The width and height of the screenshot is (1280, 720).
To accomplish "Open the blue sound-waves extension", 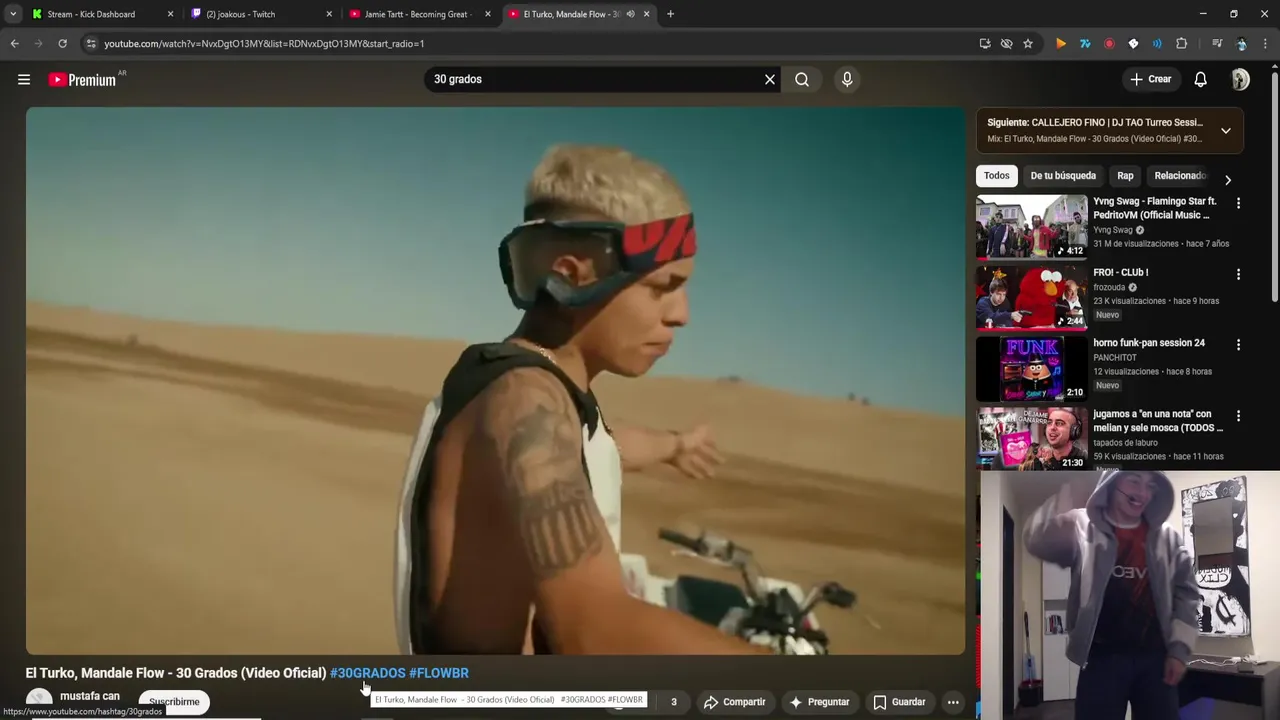I will pos(1157,43).
